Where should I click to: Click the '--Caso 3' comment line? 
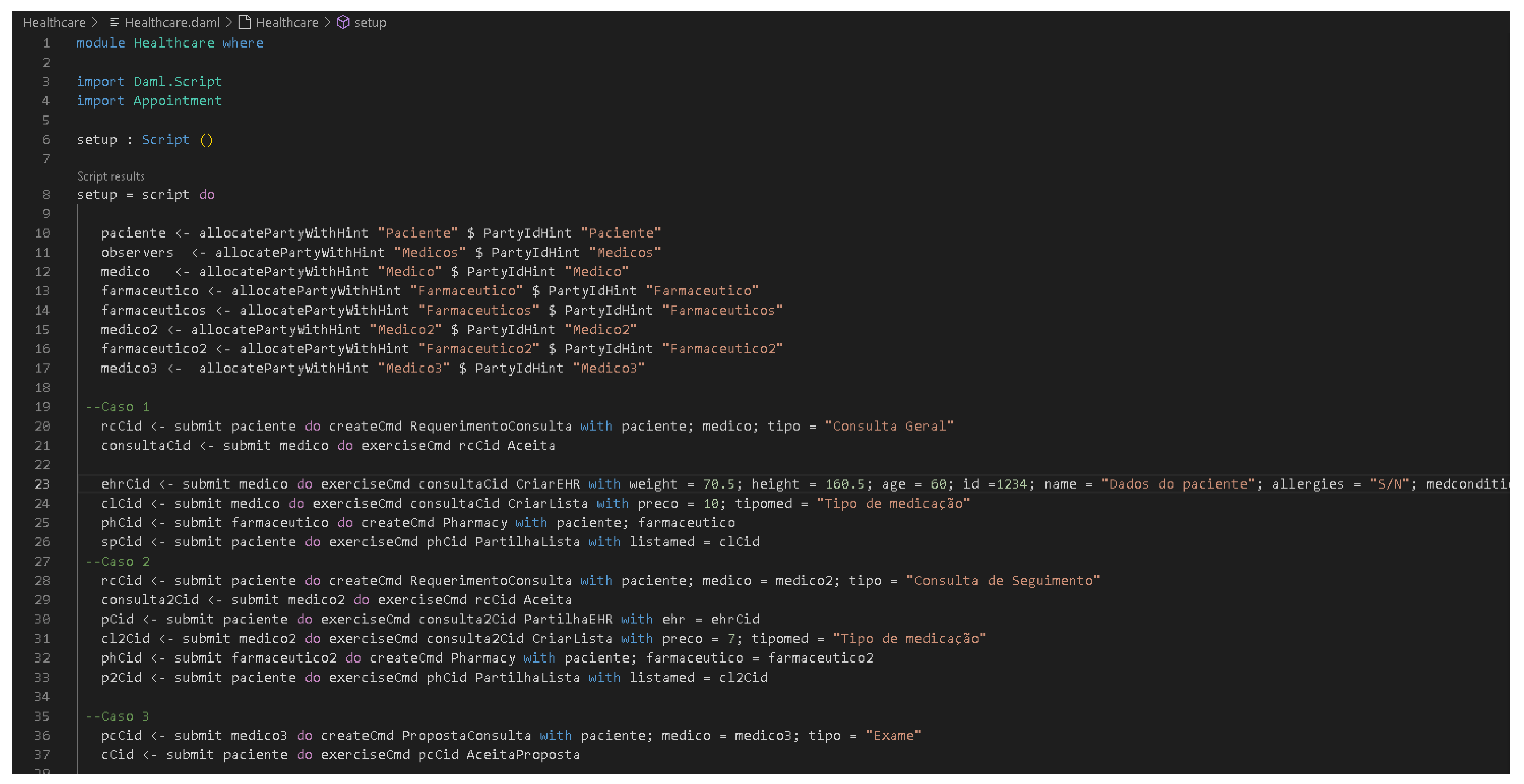118,716
